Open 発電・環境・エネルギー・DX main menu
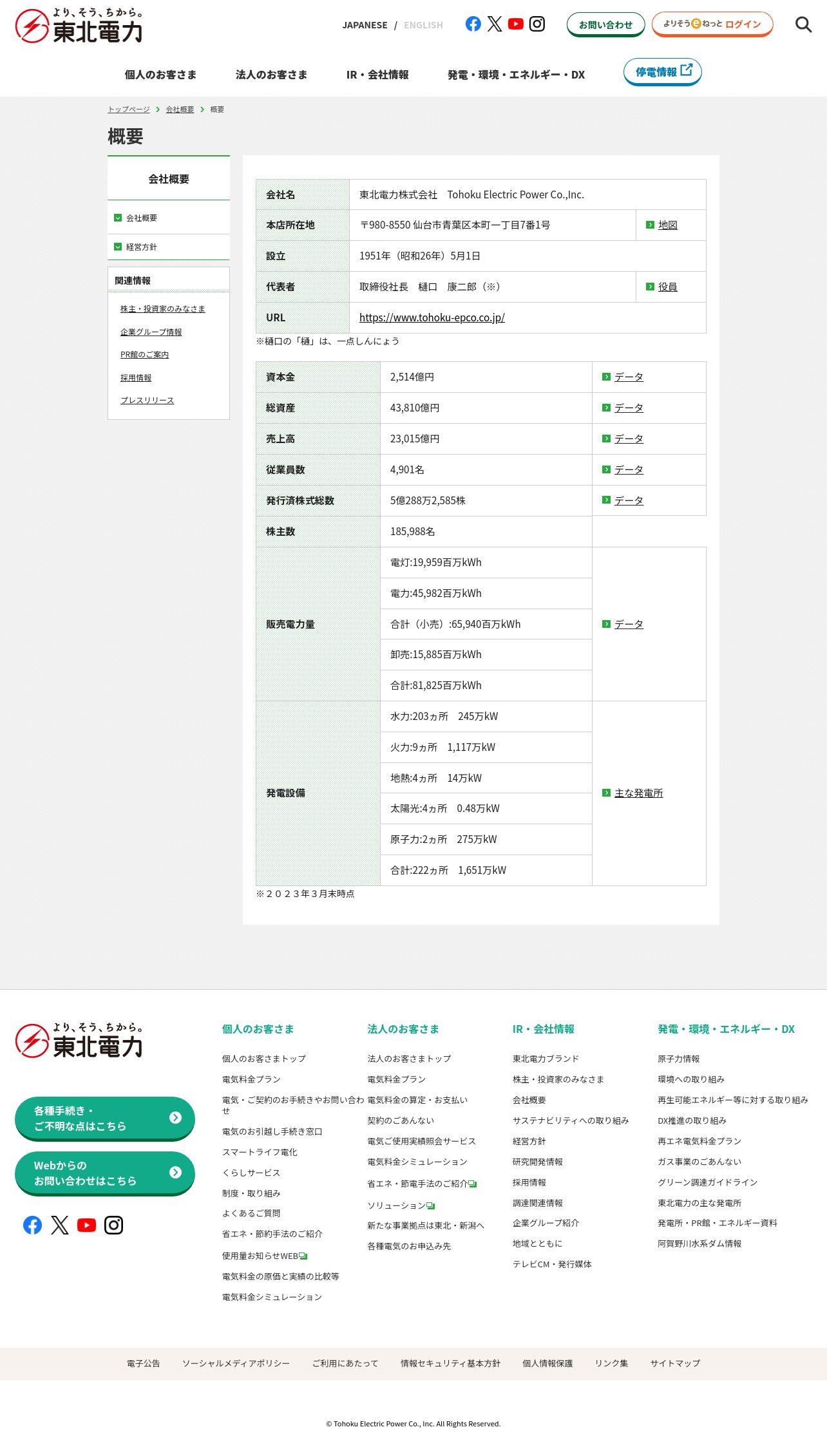 pos(517,75)
